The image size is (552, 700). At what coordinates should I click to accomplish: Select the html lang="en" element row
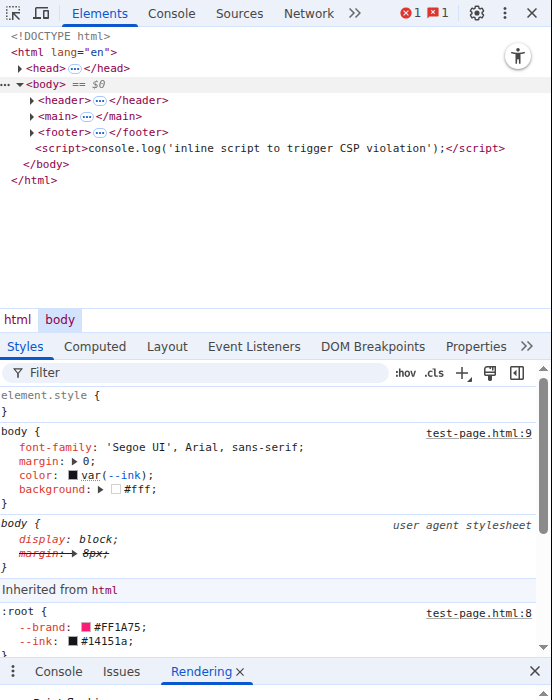point(64,52)
